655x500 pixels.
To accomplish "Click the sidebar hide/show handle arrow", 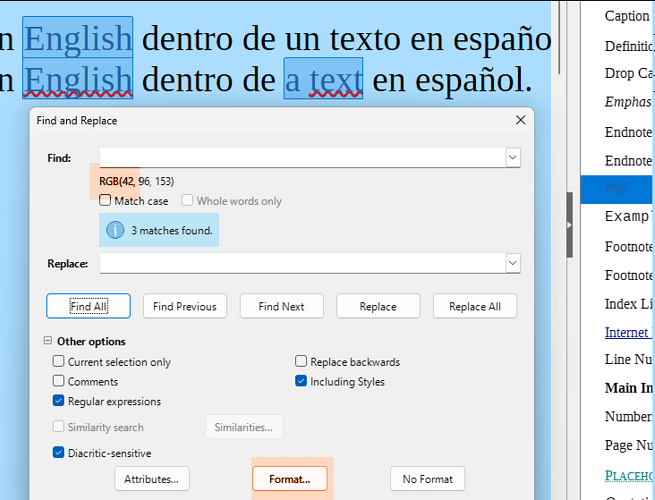I will click(569, 225).
